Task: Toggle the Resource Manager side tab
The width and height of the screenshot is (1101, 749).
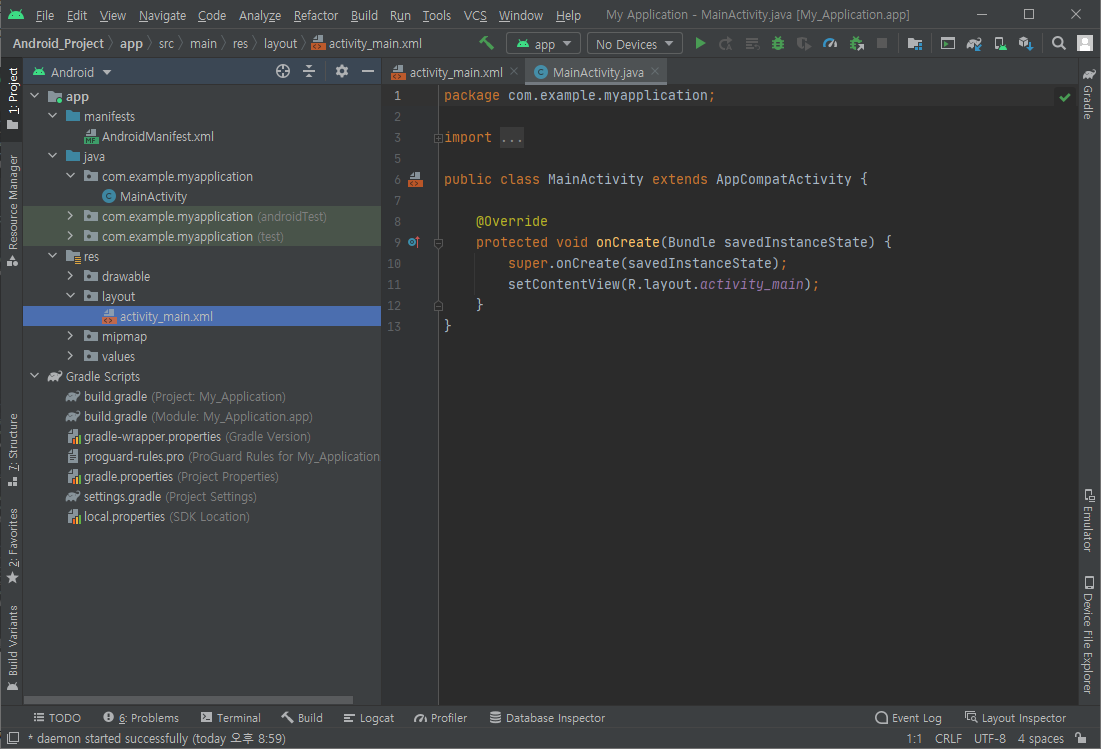Action: (12, 211)
